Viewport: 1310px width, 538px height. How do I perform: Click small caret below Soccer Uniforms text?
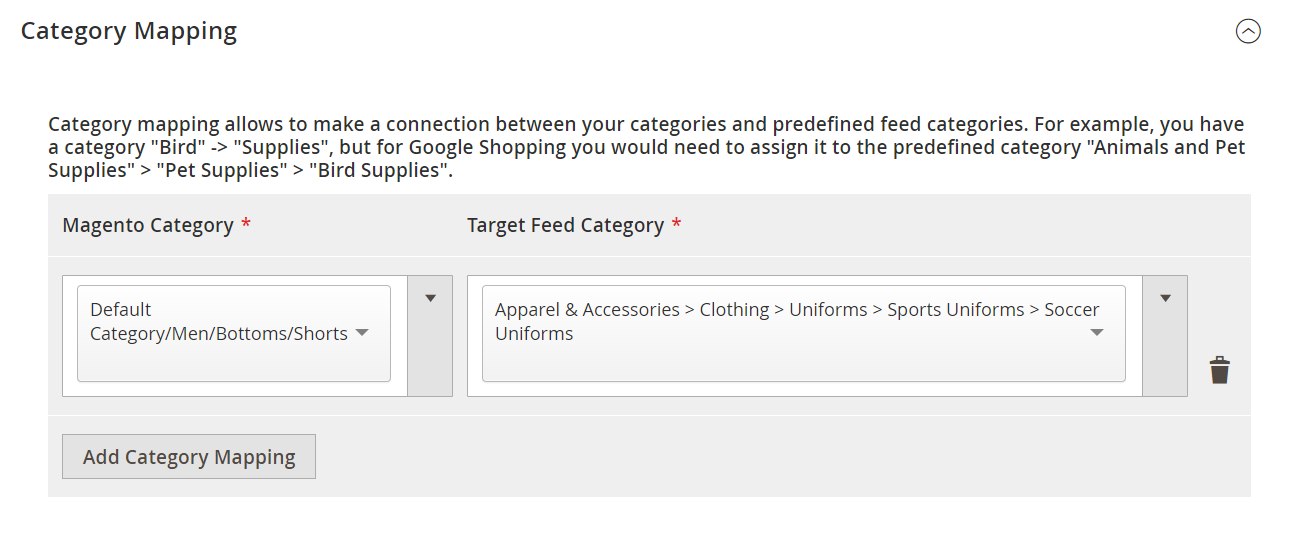(1097, 334)
